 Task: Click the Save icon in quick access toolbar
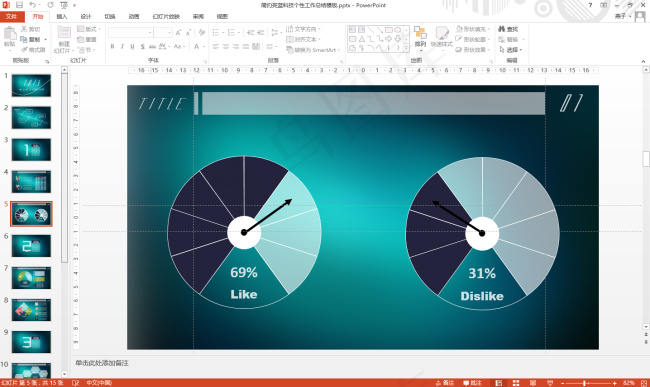coord(19,5)
